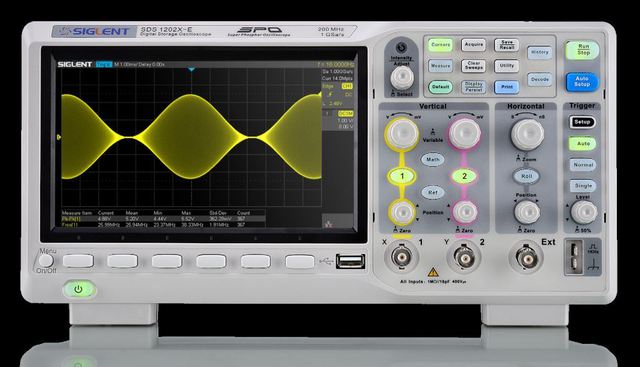Open the Cursors menu button

click(441, 44)
